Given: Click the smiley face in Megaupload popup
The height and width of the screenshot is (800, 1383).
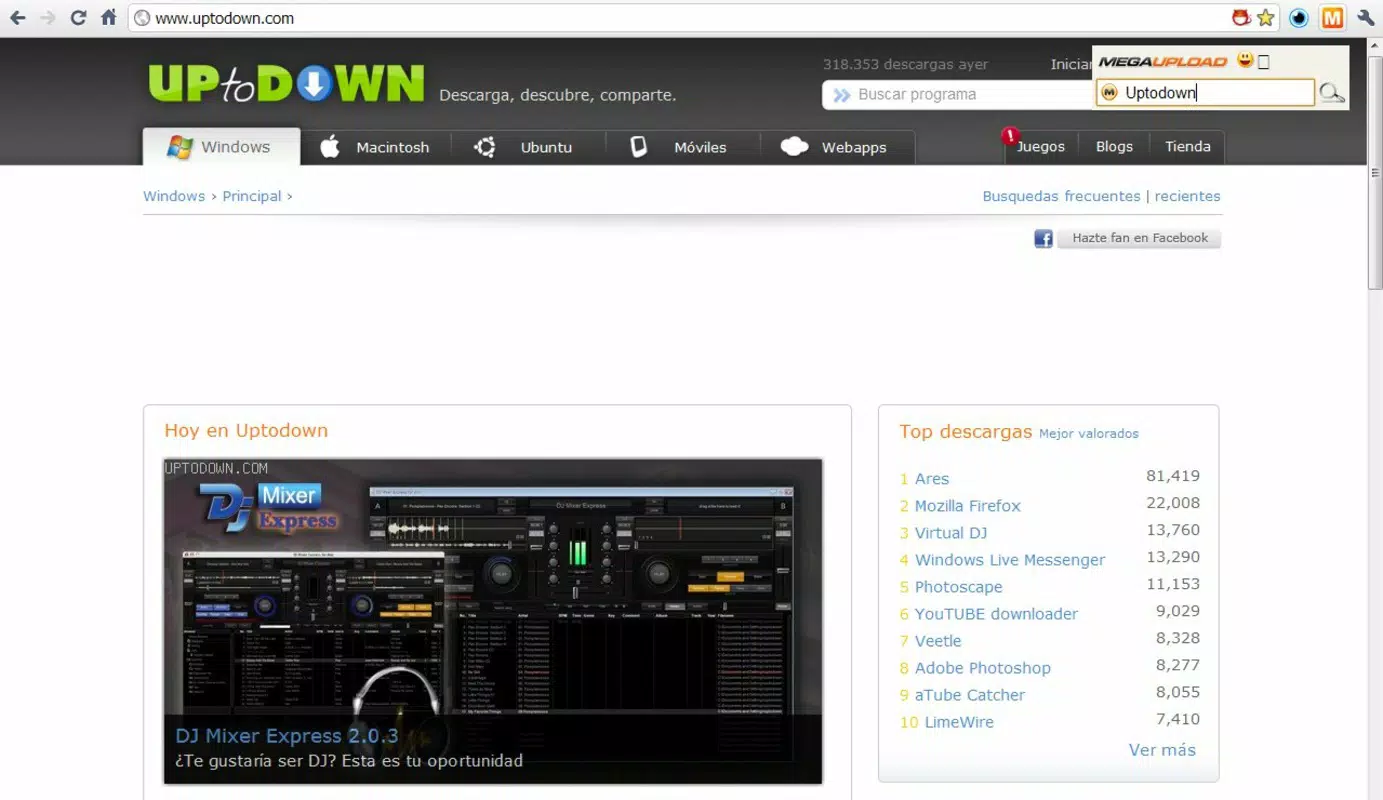Looking at the screenshot, I should [1245, 60].
